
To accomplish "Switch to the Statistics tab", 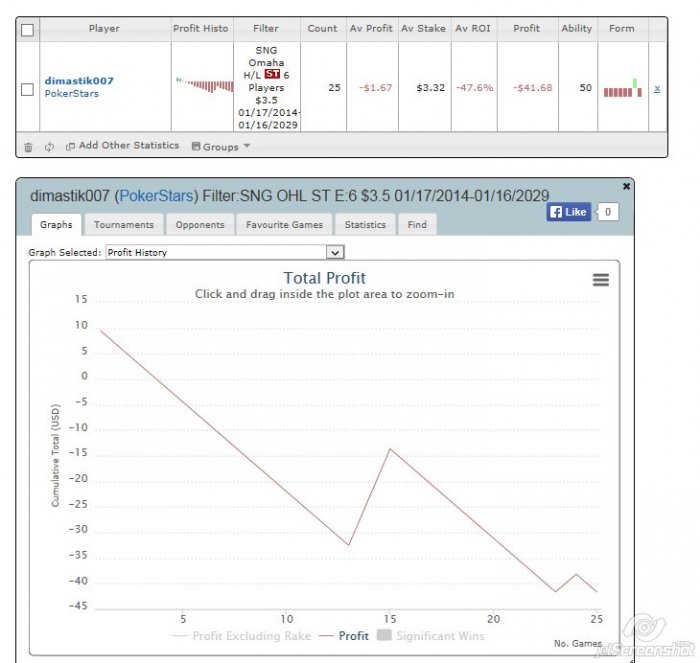I will coord(365,225).
